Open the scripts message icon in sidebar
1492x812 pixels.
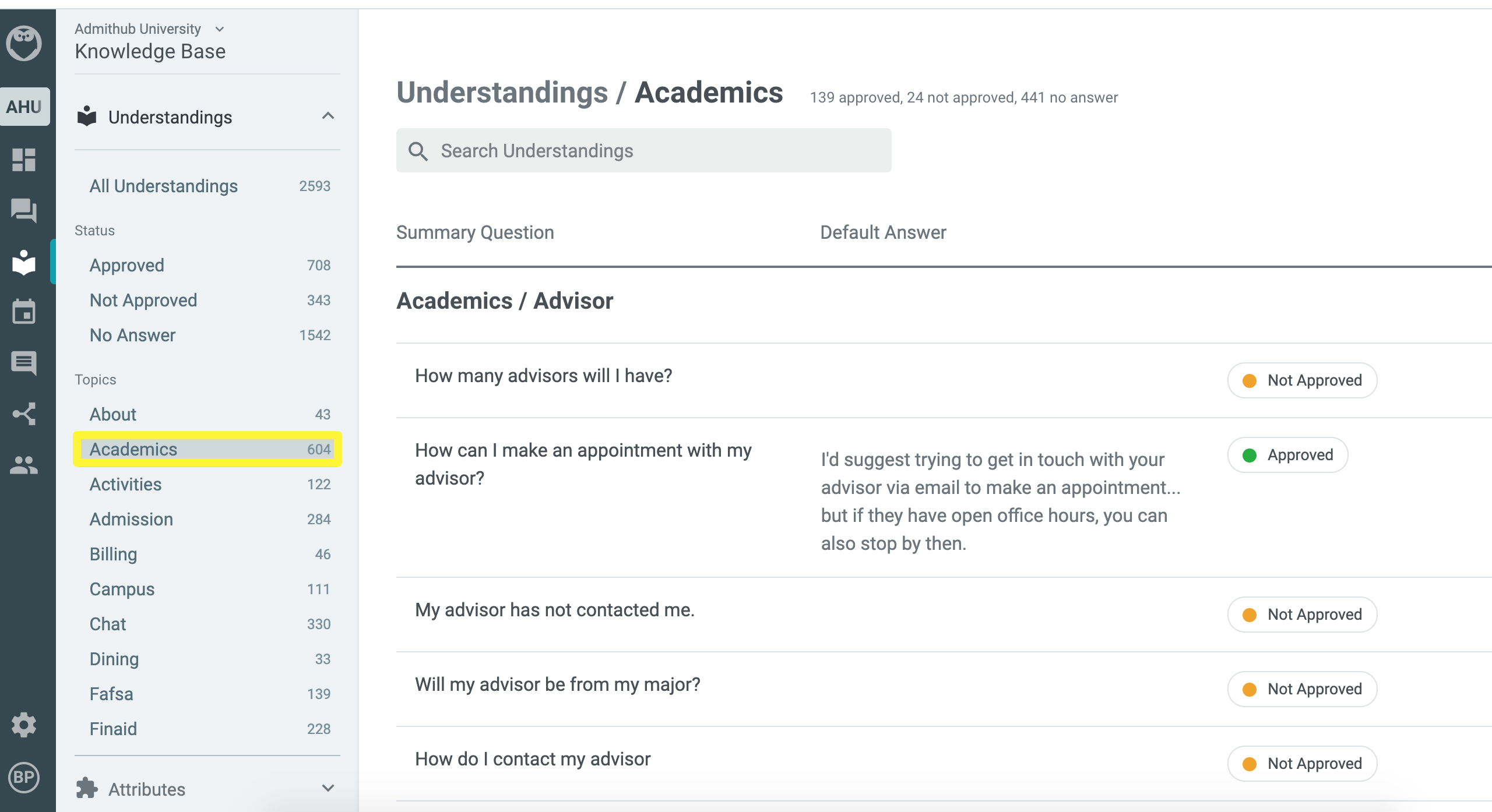(x=24, y=363)
